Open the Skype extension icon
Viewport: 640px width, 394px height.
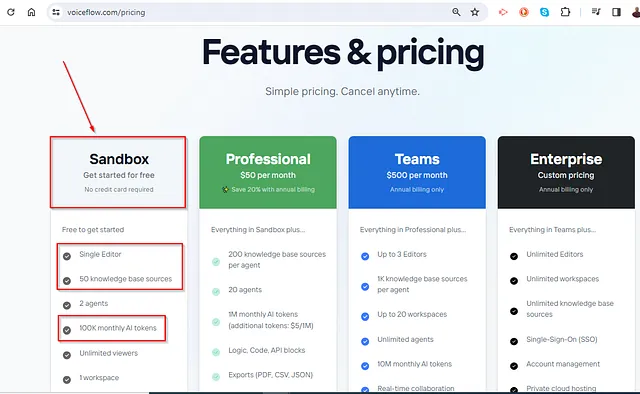544,12
